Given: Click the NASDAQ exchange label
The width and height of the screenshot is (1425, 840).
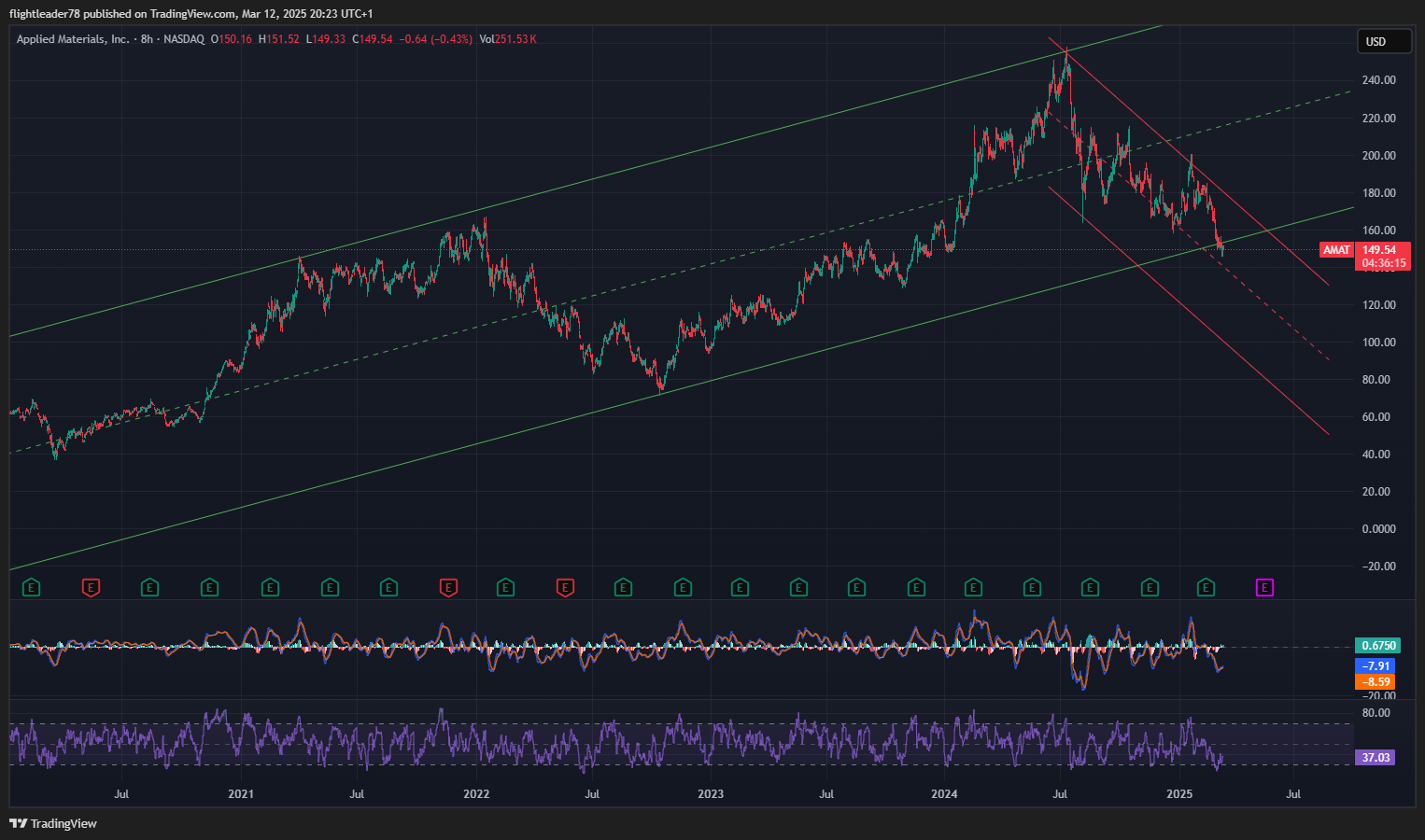Looking at the screenshot, I should pyautogui.click(x=184, y=39).
